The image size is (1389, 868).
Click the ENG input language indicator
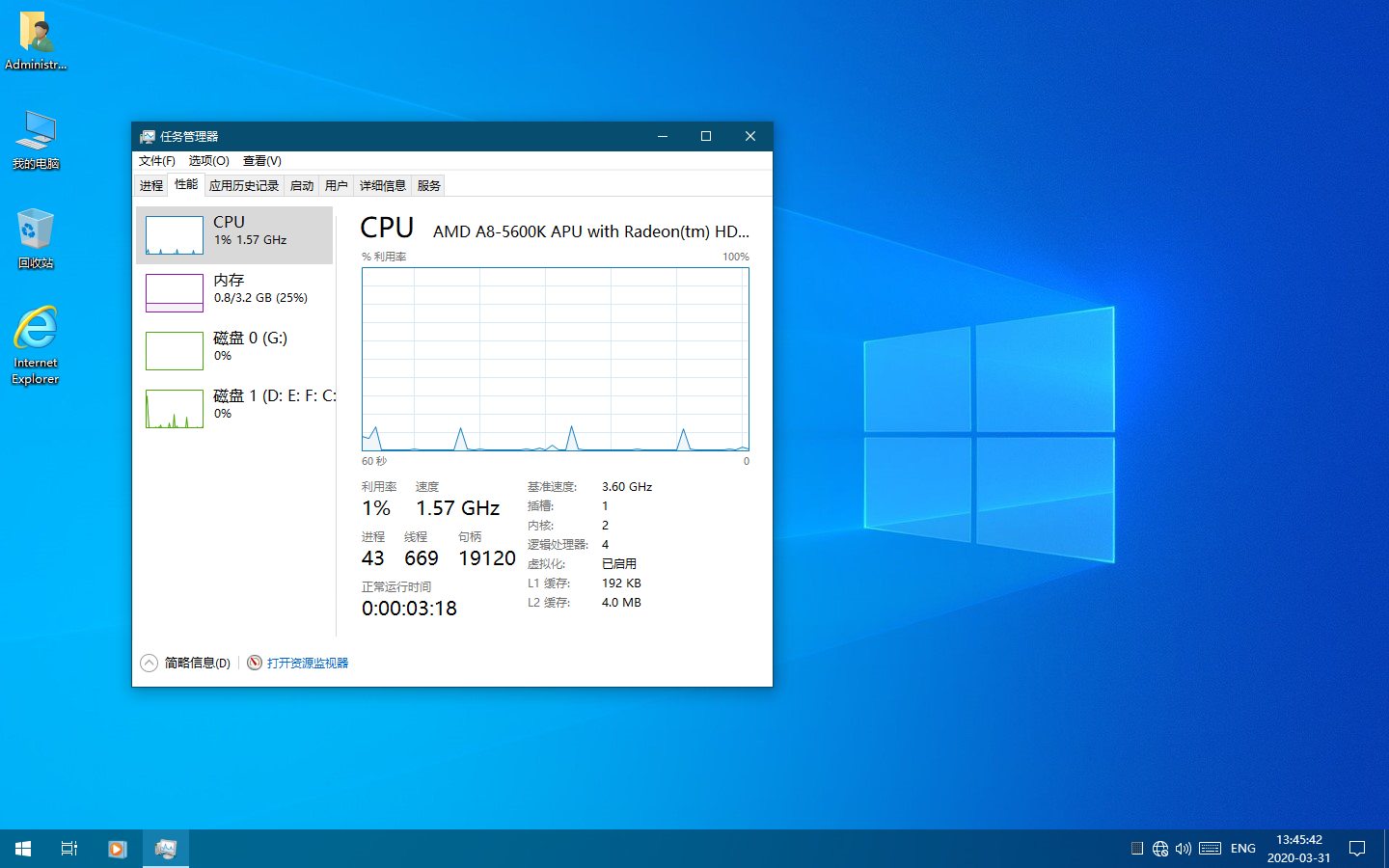tap(1243, 849)
